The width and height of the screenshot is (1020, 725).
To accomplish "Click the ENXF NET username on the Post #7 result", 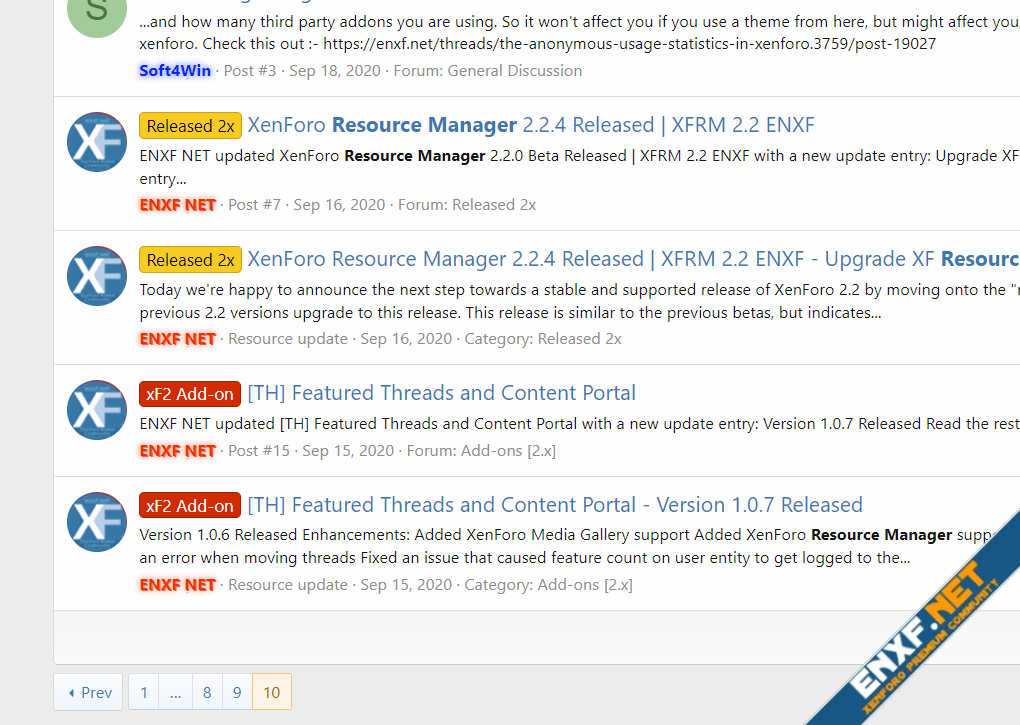I will click(x=178, y=205).
